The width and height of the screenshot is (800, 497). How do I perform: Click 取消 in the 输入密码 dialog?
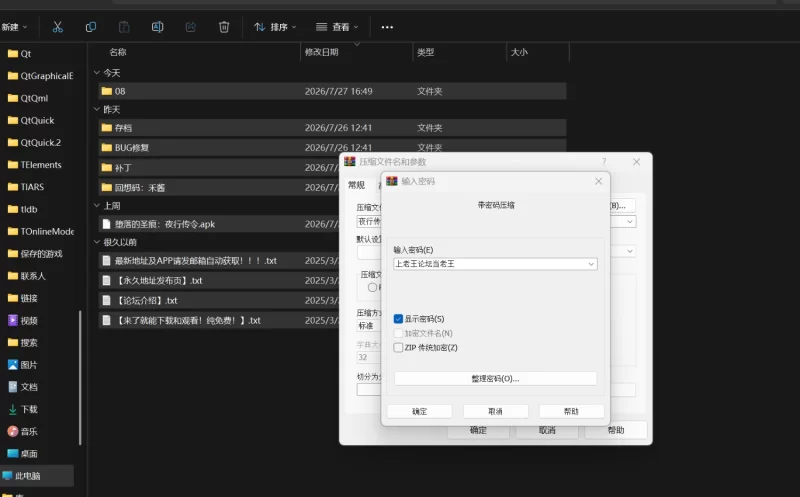coord(495,411)
